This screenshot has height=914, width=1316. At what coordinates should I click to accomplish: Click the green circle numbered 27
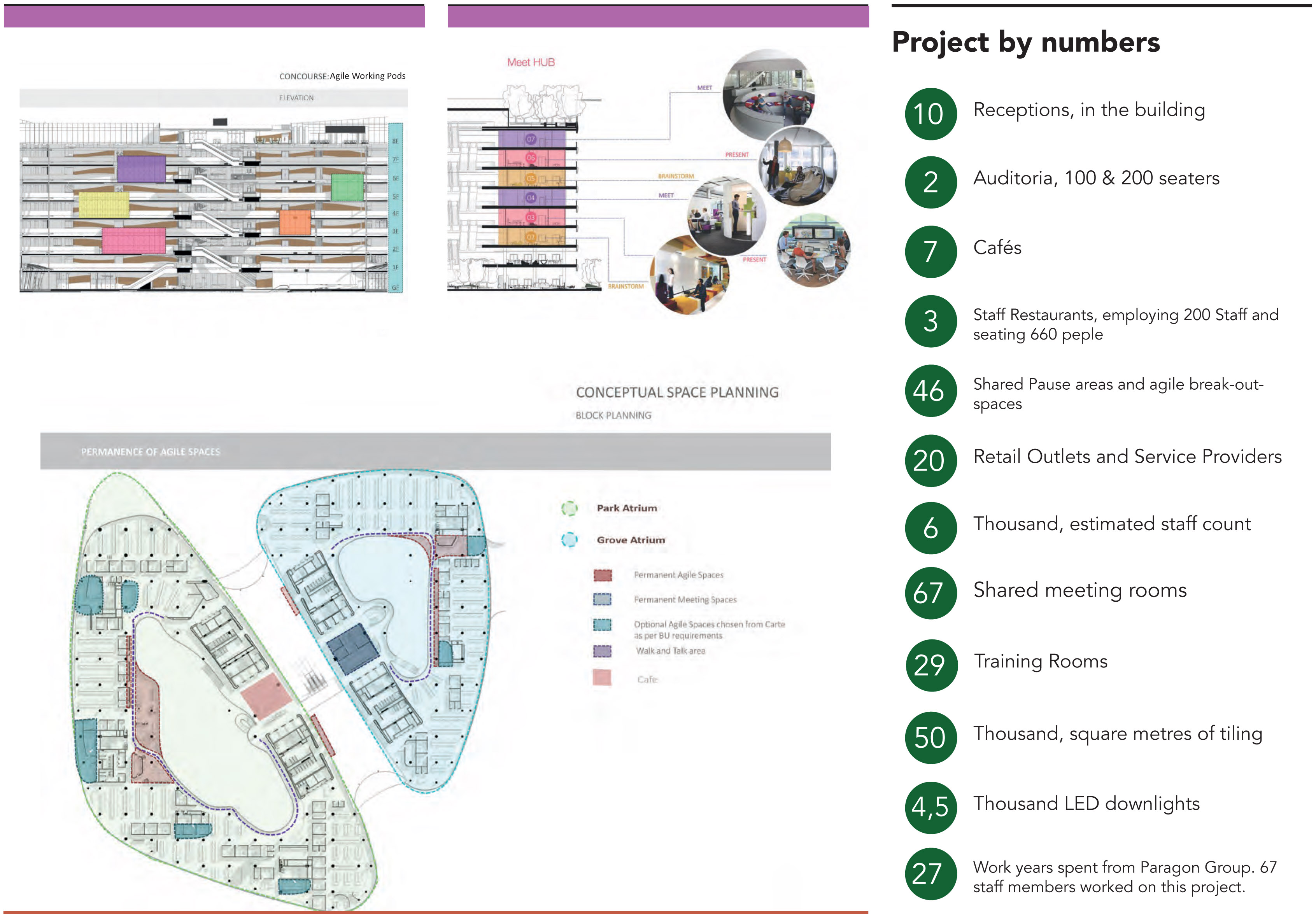(x=930, y=874)
